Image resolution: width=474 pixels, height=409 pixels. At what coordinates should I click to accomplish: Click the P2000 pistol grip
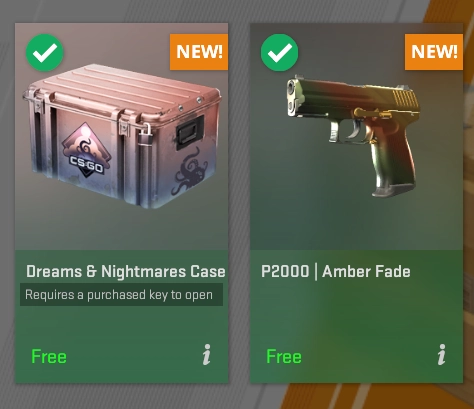(393, 162)
